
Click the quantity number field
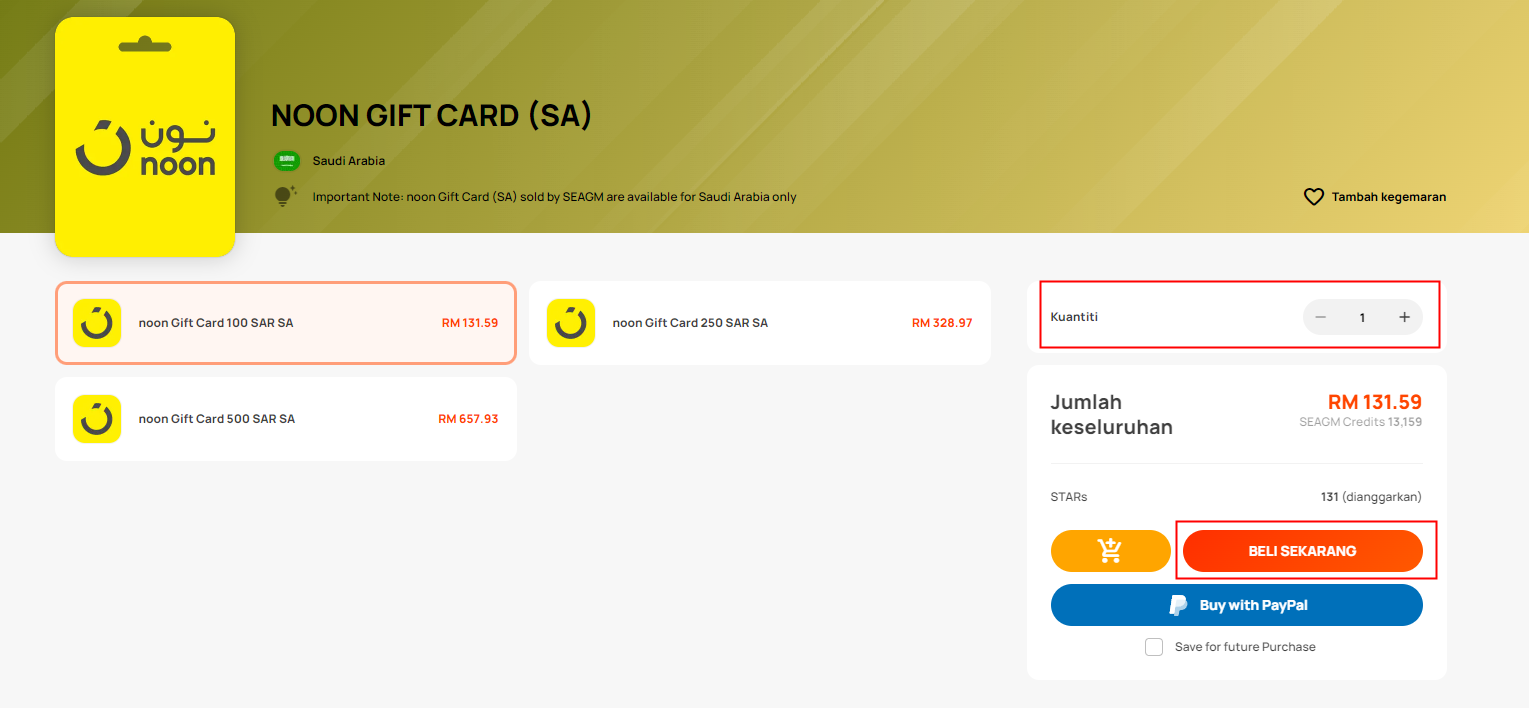pyautogui.click(x=1362, y=317)
